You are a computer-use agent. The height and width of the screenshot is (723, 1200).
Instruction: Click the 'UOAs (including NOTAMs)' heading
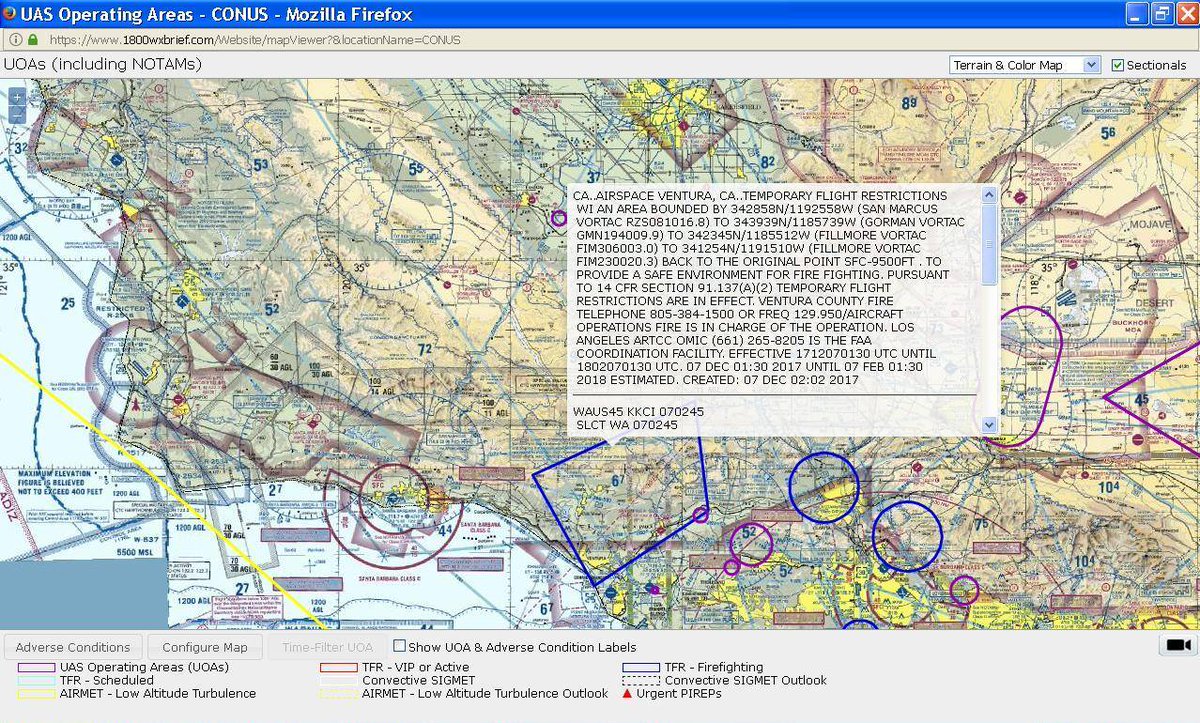(x=103, y=64)
